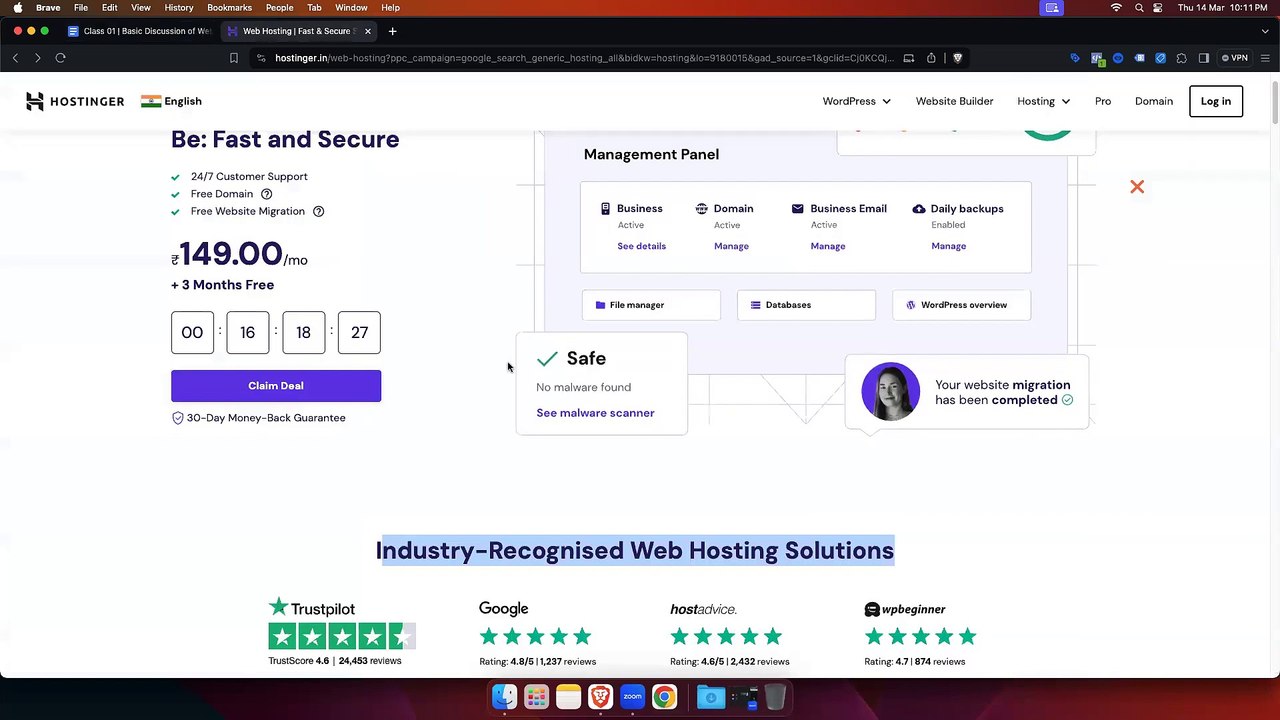
Task: Click the Hostinger logo
Action: coord(75,101)
